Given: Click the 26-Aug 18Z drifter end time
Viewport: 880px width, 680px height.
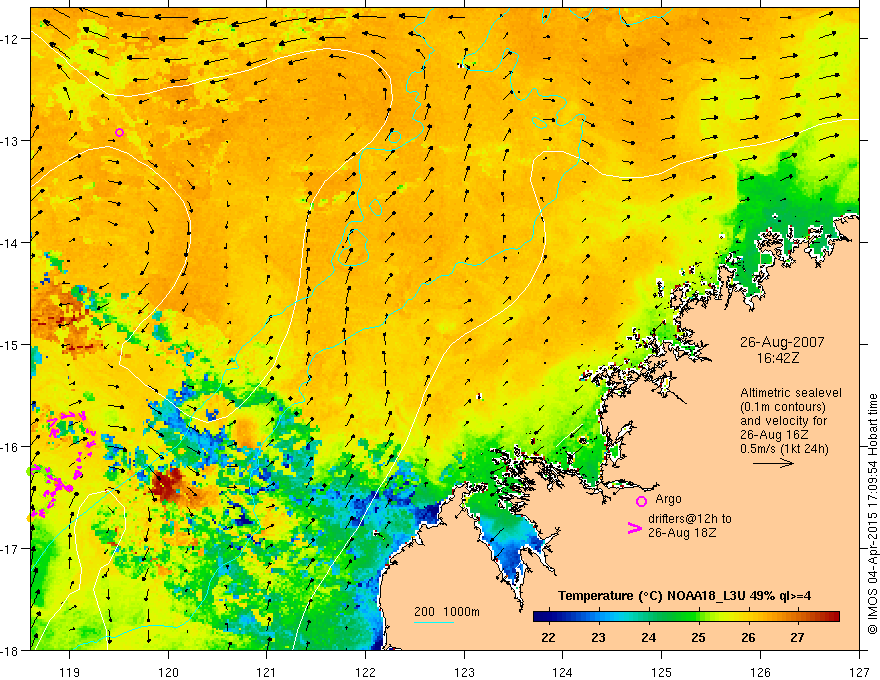Looking at the screenshot, I should tap(682, 533).
